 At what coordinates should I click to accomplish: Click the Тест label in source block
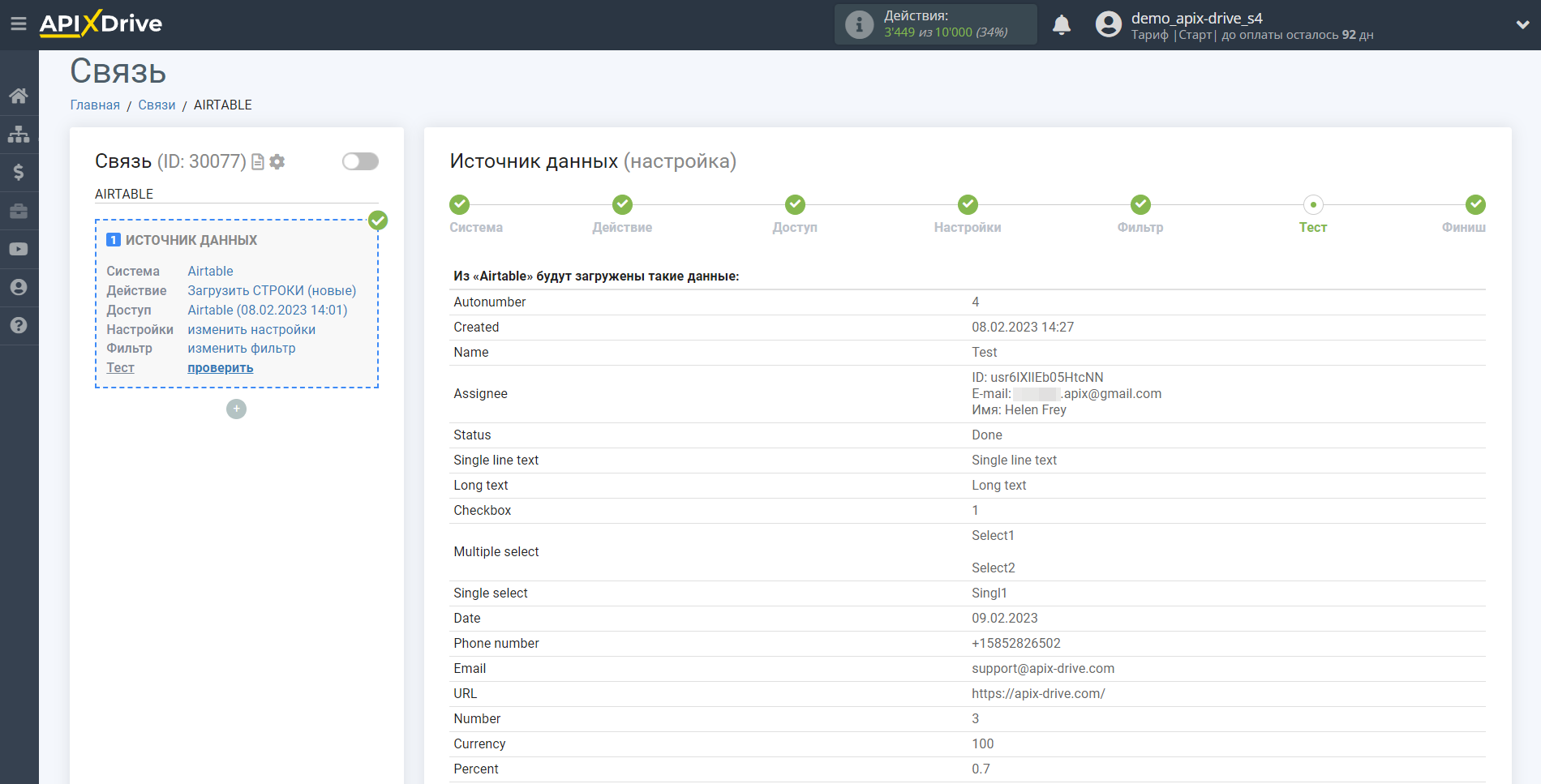click(x=120, y=367)
